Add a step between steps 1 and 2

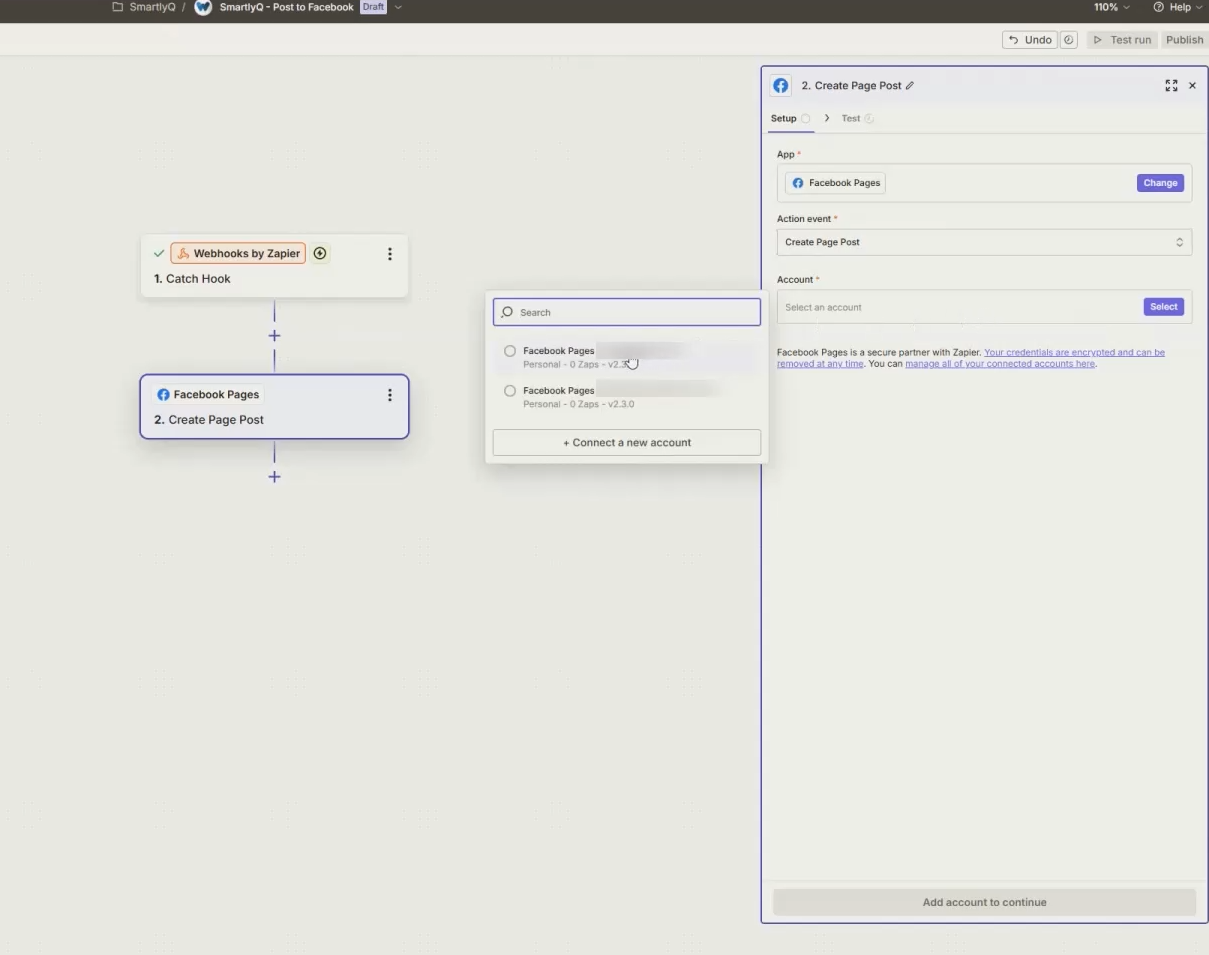(274, 336)
